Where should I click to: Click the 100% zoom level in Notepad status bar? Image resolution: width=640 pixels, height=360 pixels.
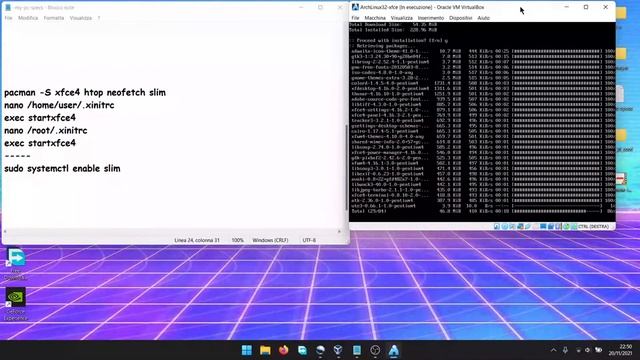click(x=238, y=240)
